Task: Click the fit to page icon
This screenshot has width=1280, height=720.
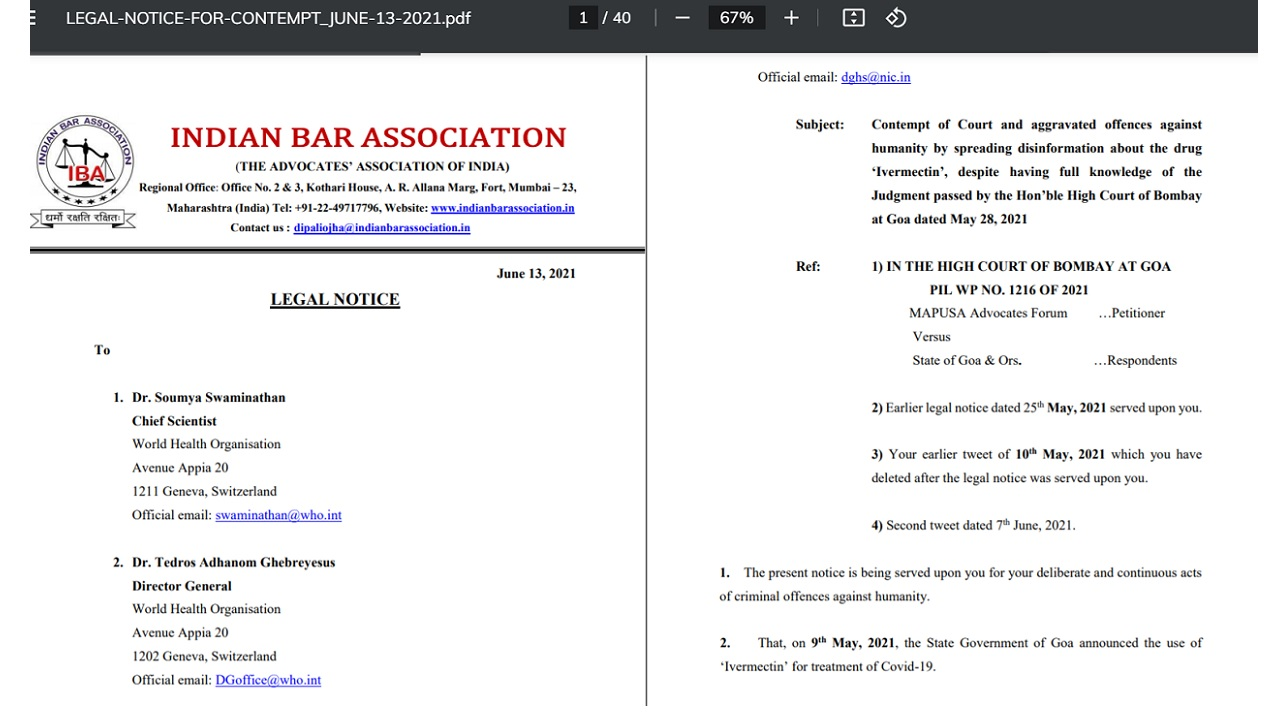Action: pos(853,18)
